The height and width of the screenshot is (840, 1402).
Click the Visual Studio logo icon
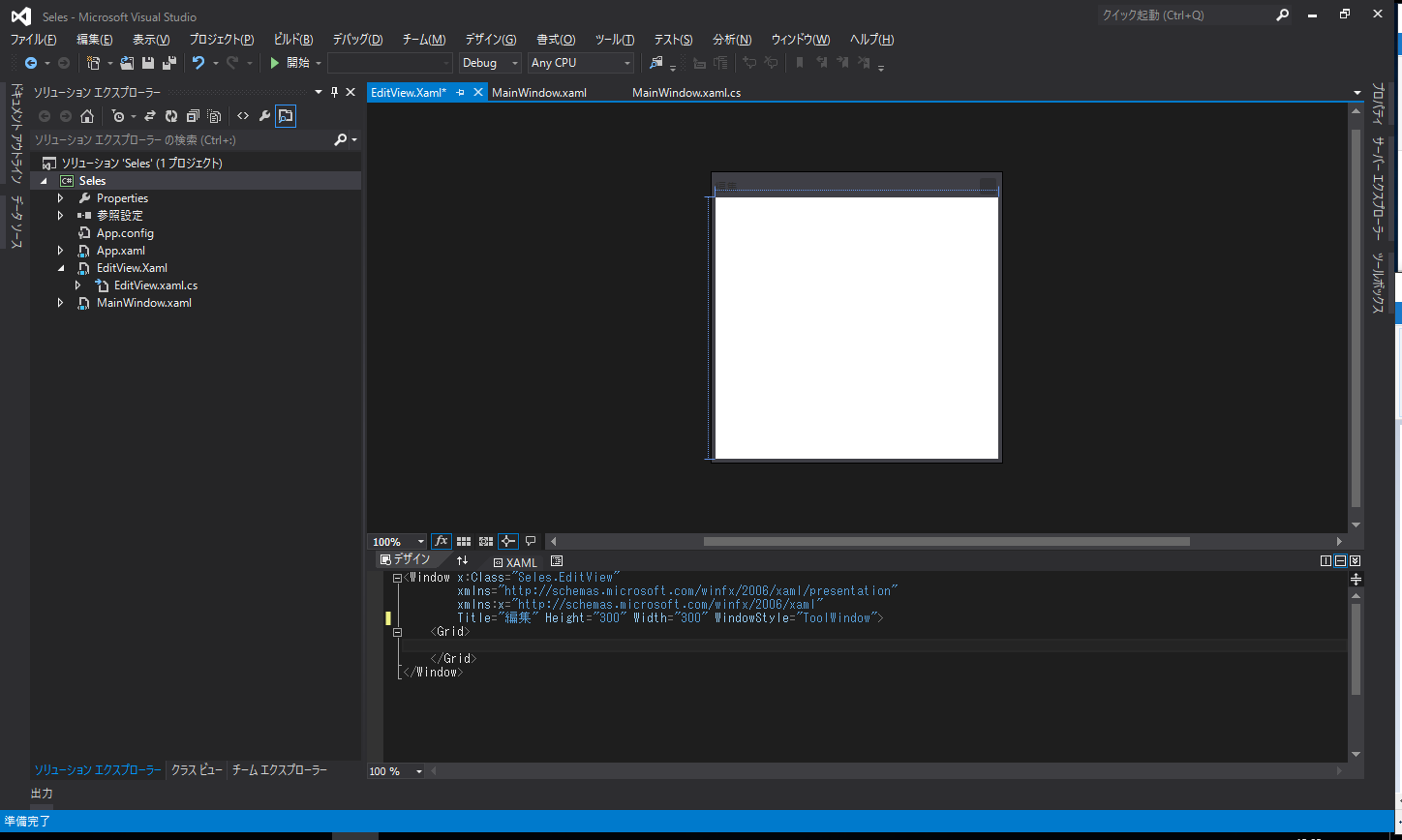[x=21, y=16]
